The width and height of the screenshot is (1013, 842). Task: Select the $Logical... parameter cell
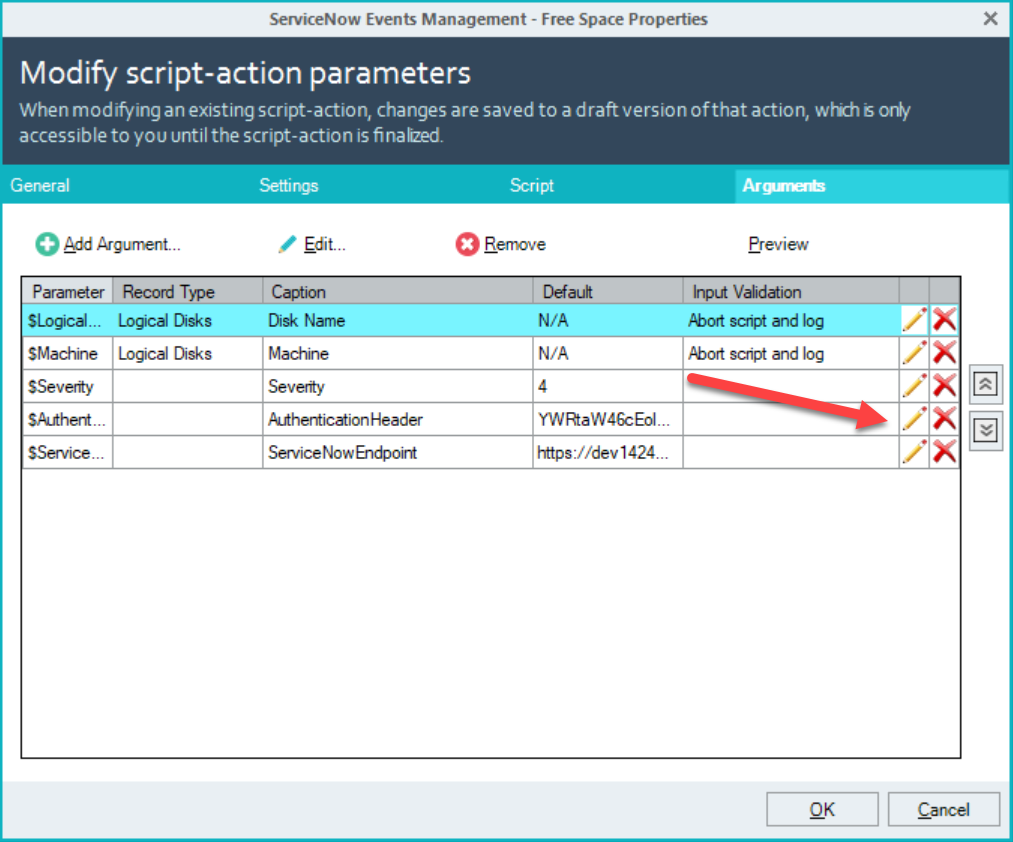tap(67, 321)
